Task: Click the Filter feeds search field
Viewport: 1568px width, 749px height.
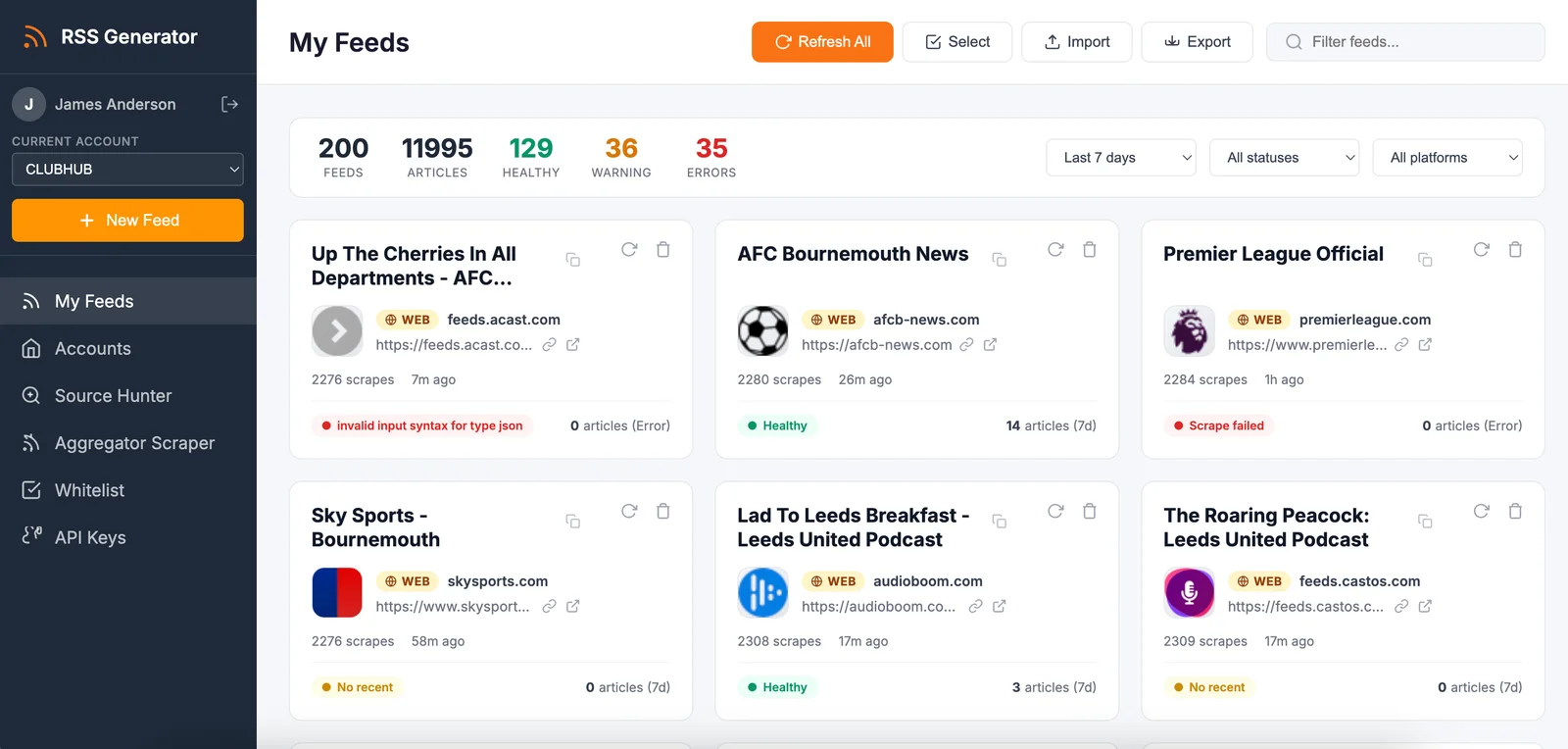Action: click(x=1416, y=42)
